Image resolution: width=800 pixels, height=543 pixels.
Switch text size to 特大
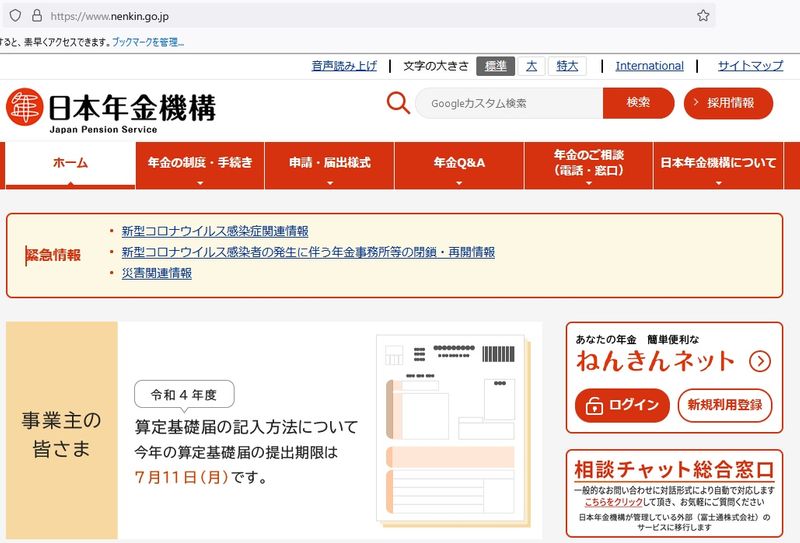click(x=567, y=66)
